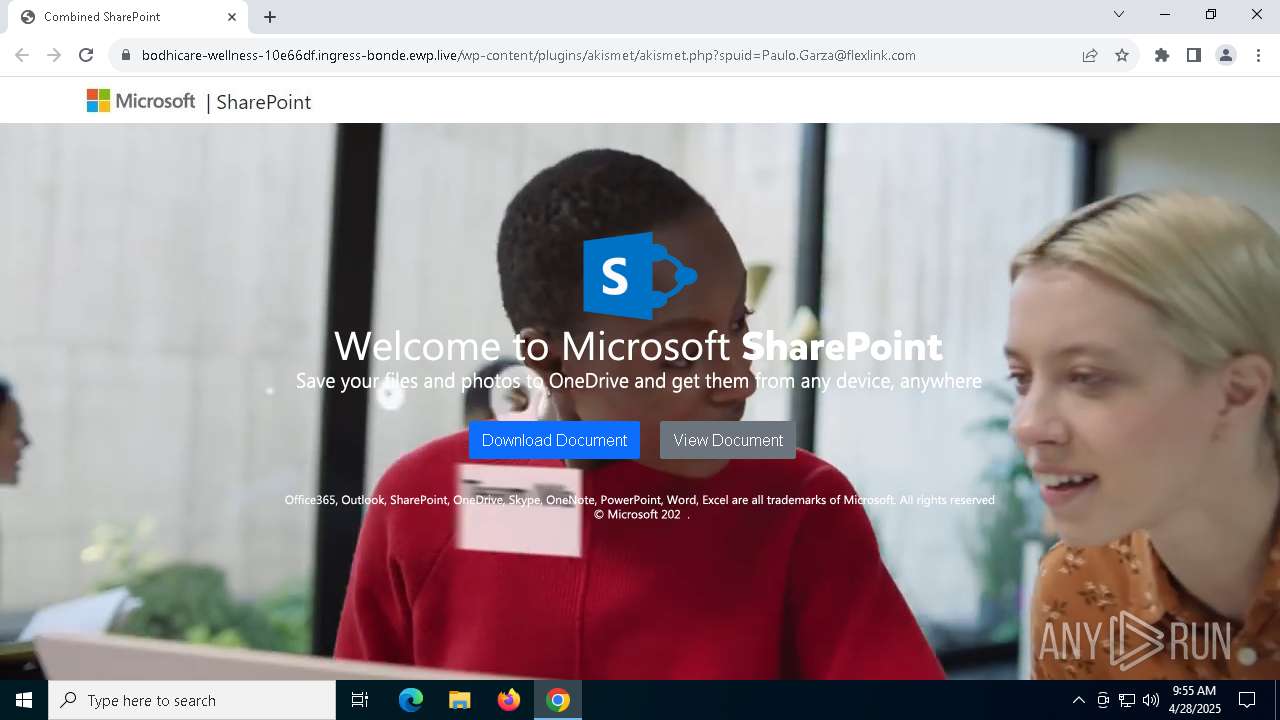
Task: Open the Extensions puzzle icon
Action: 1162,55
